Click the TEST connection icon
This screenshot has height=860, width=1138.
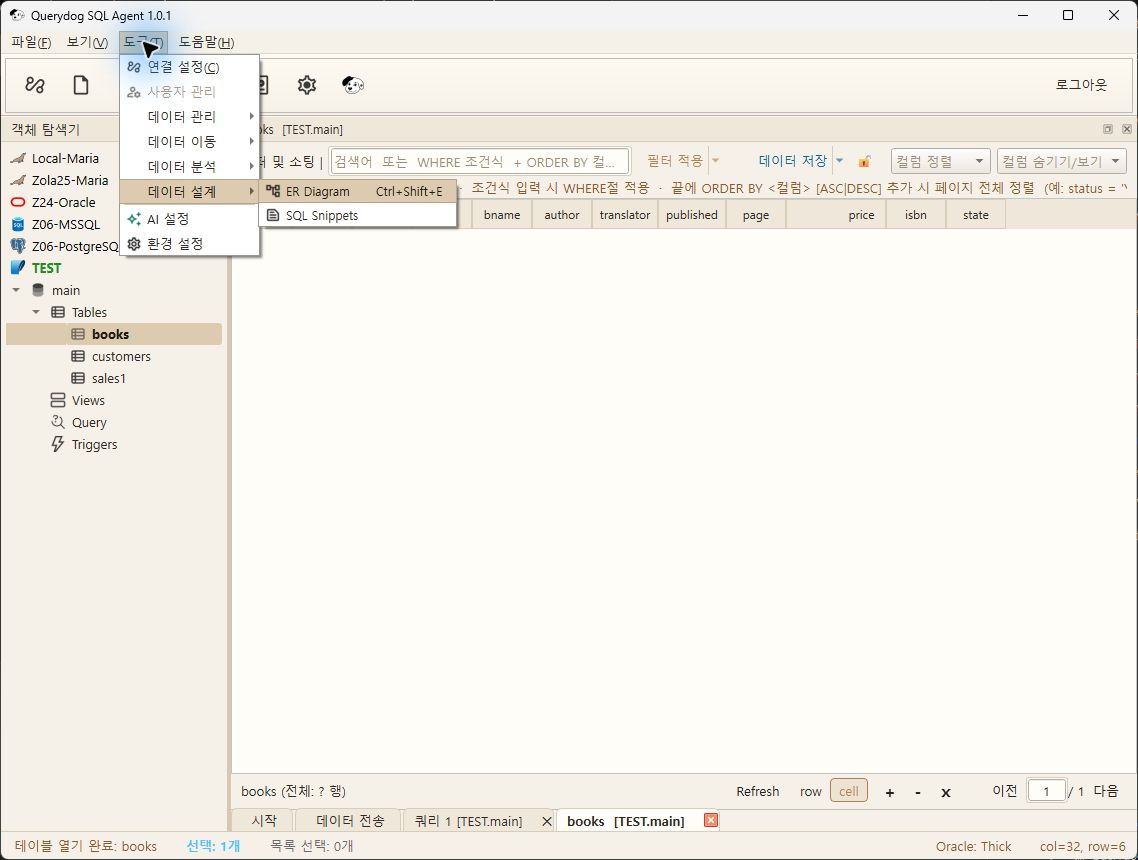[x=18, y=268]
